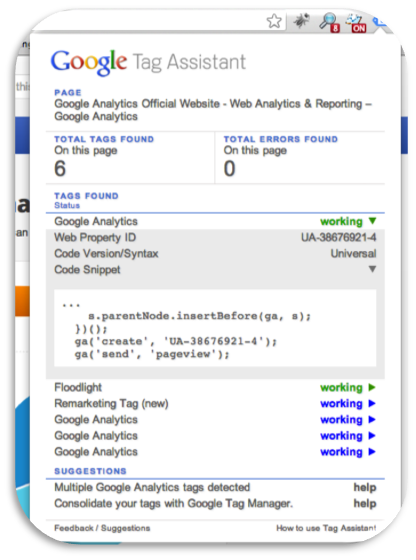Image resolution: width=416 pixels, height=560 pixels.
Task: Open the bug debugger extension icon
Action: 301,21
